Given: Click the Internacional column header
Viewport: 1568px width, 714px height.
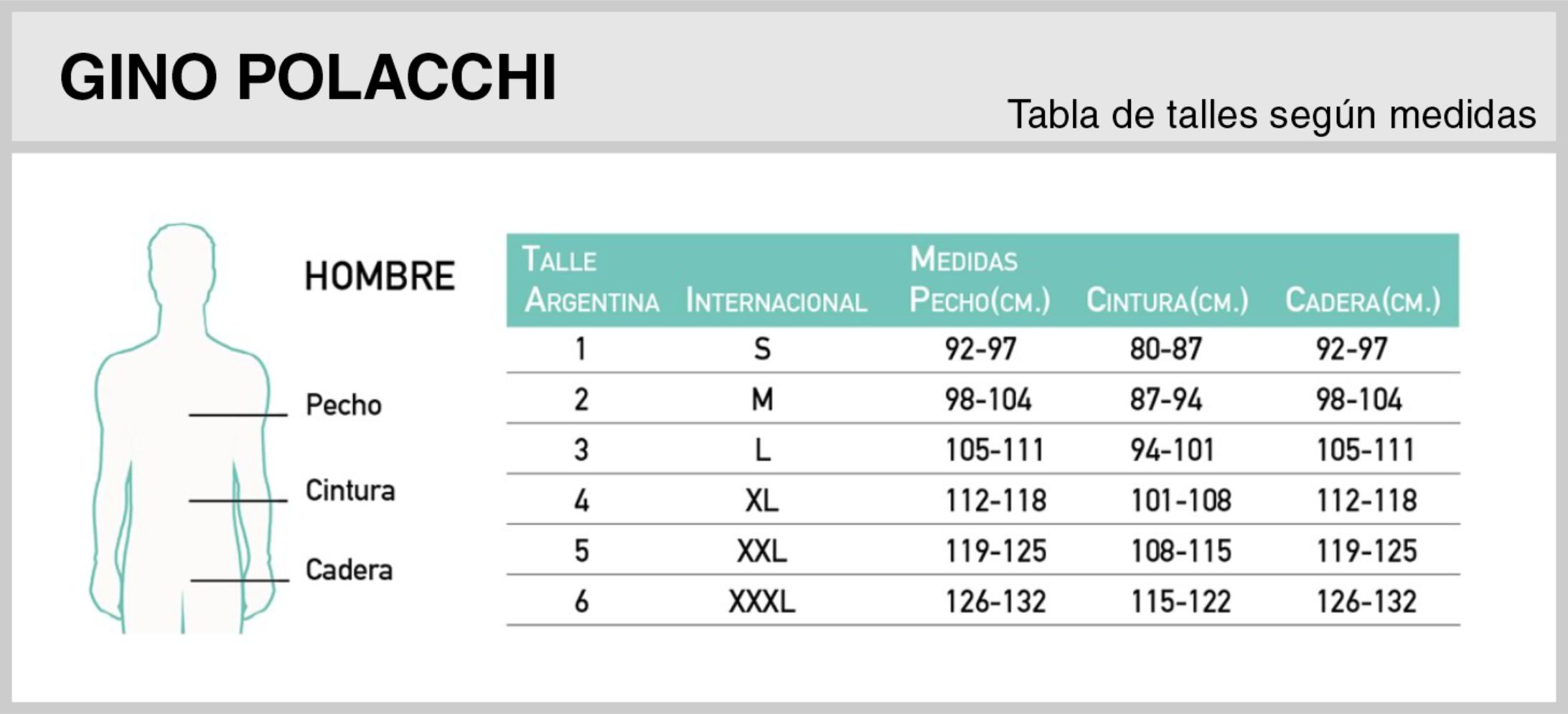Looking at the screenshot, I should 776,301.
